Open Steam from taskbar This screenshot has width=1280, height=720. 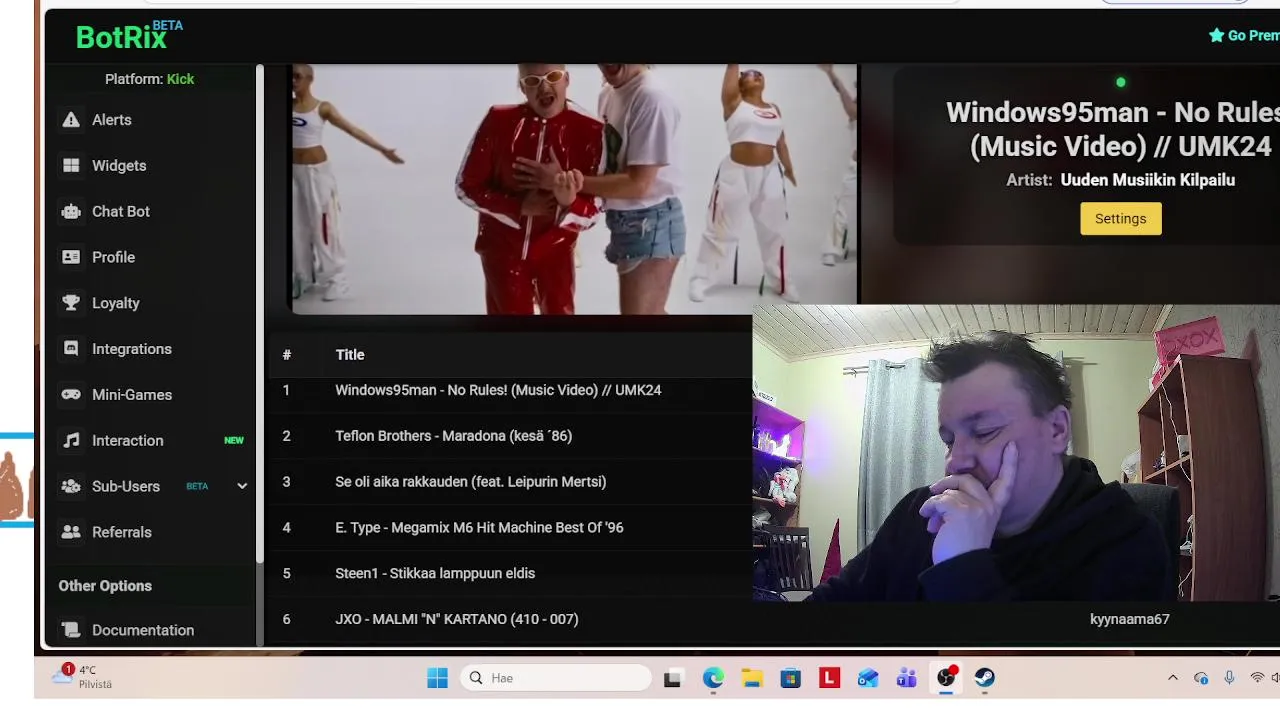[985, 679]
